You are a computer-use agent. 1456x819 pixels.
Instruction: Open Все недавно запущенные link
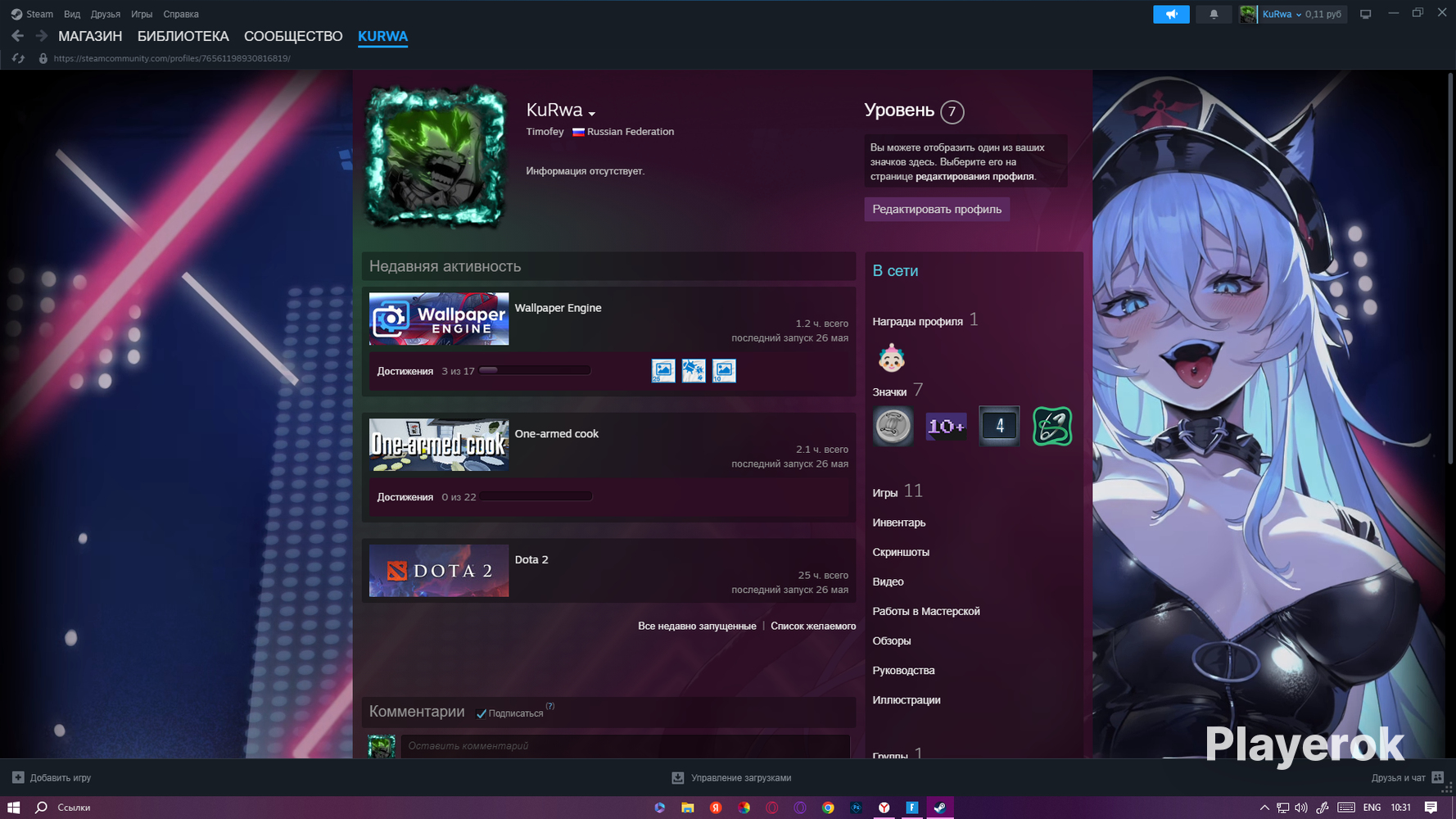[x=697, y=626]
